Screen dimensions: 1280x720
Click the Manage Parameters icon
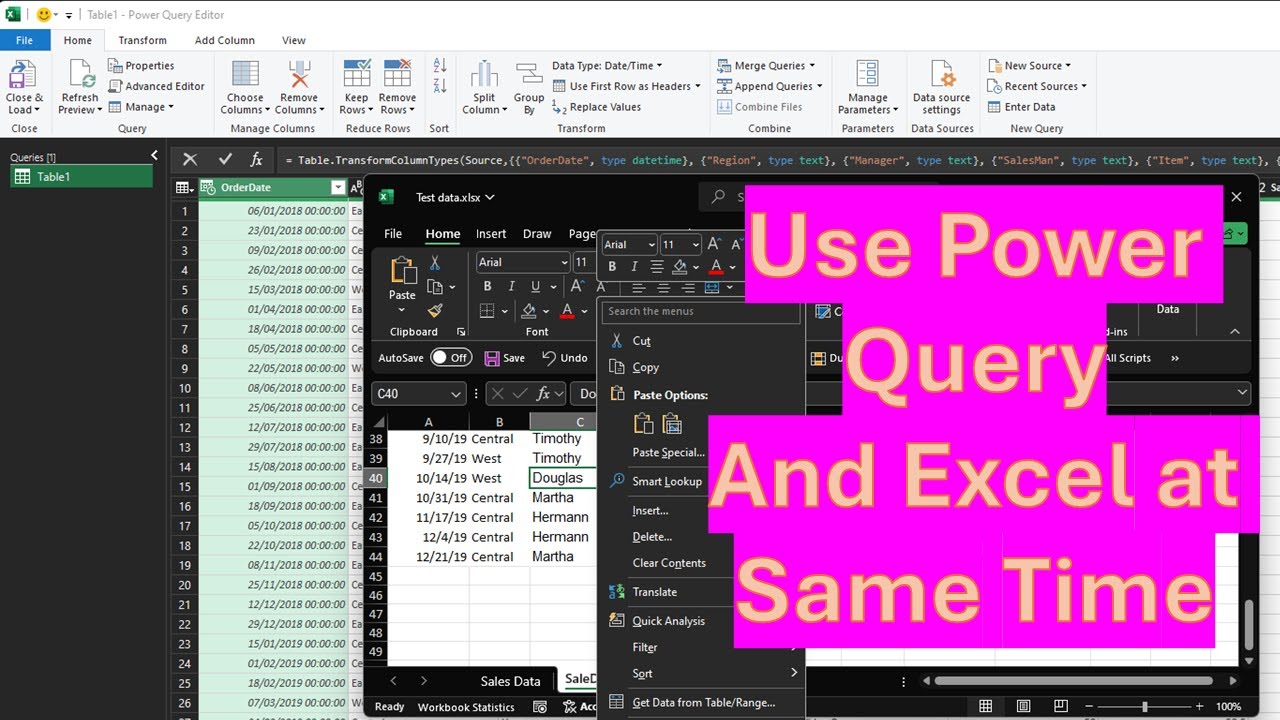(867, 75)
